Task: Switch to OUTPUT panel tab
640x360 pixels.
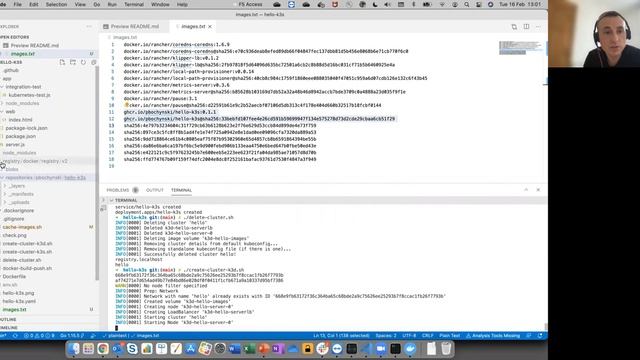Action: pos(155,190)
